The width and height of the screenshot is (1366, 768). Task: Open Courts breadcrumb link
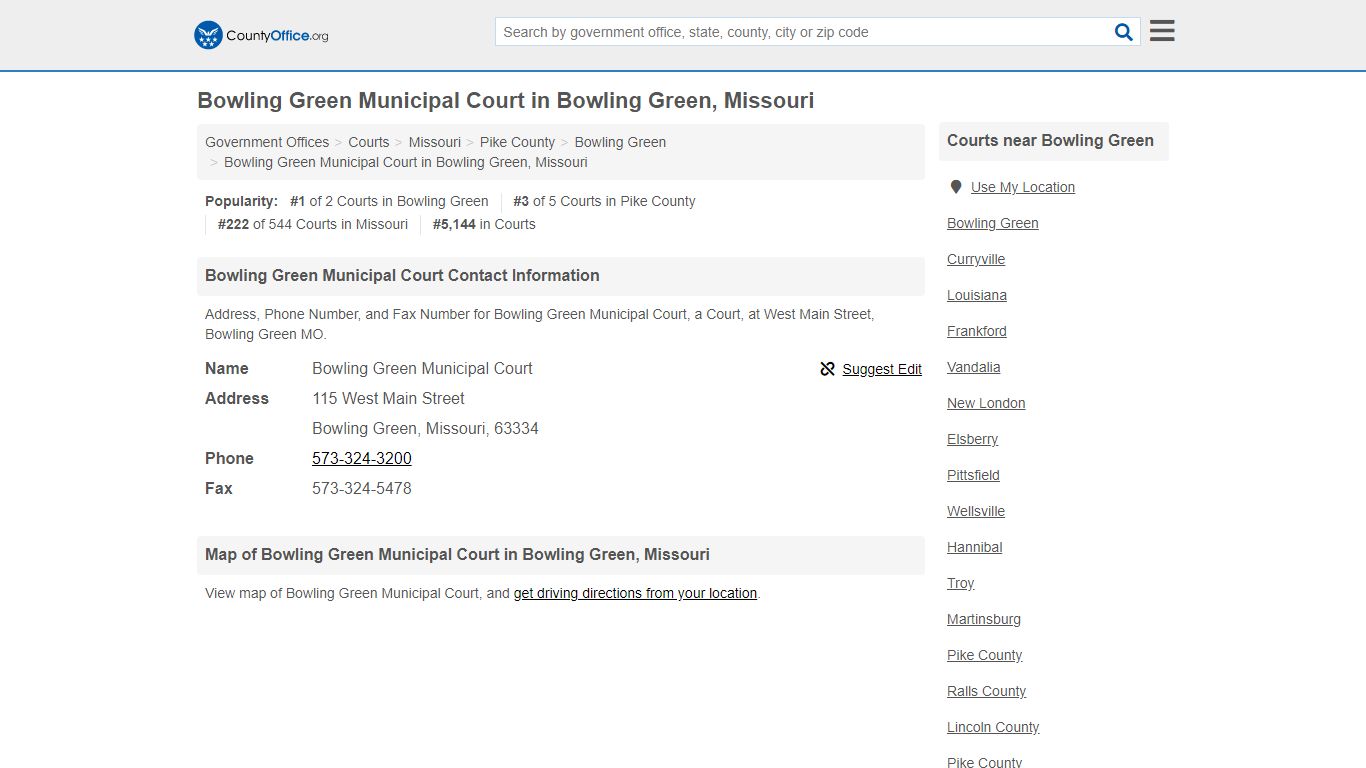369,142
